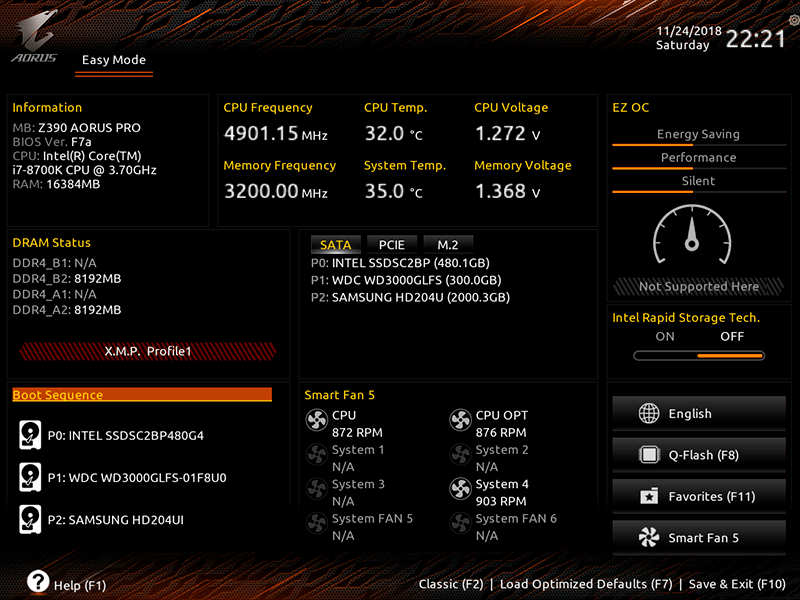The image size is (800, 600).
Task: Click the P1 WDC drive icon
Action: pos(30,477)
